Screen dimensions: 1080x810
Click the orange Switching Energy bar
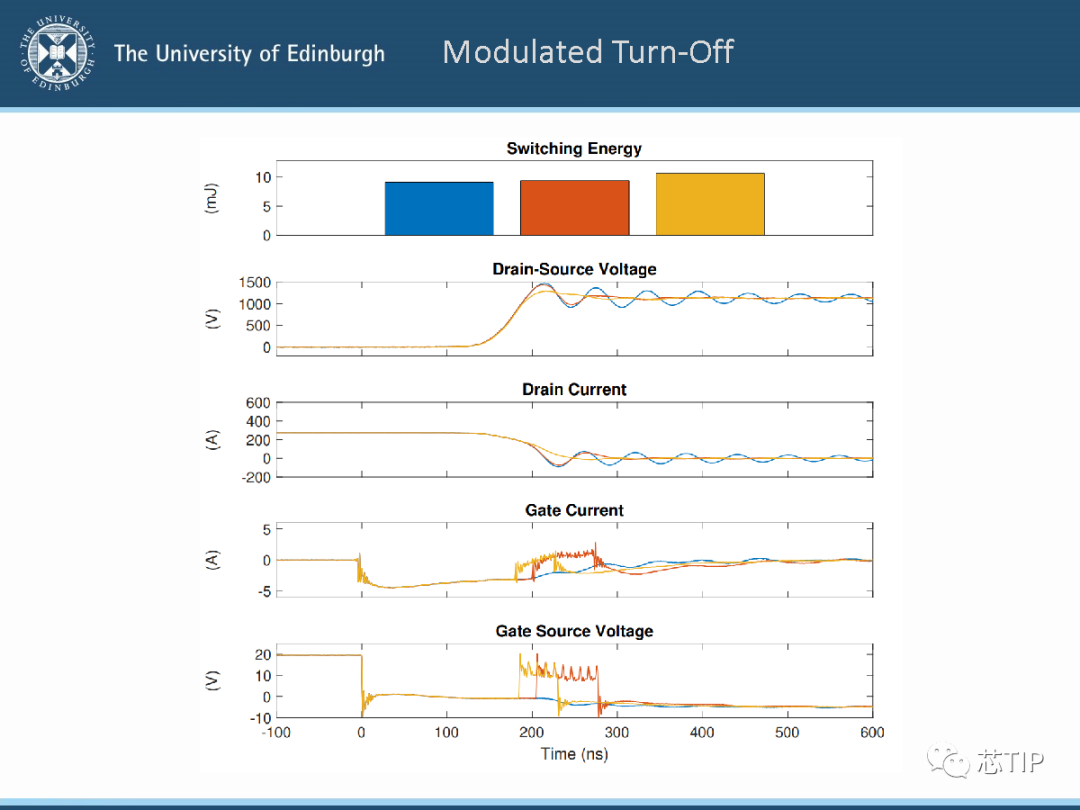pos(574,208)
